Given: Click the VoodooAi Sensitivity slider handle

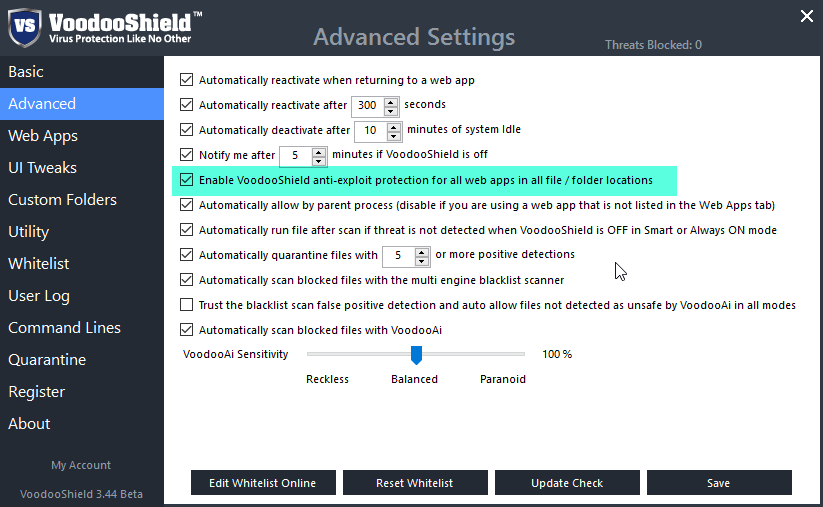Looking at the screenshot, I should tap(416, 355).
